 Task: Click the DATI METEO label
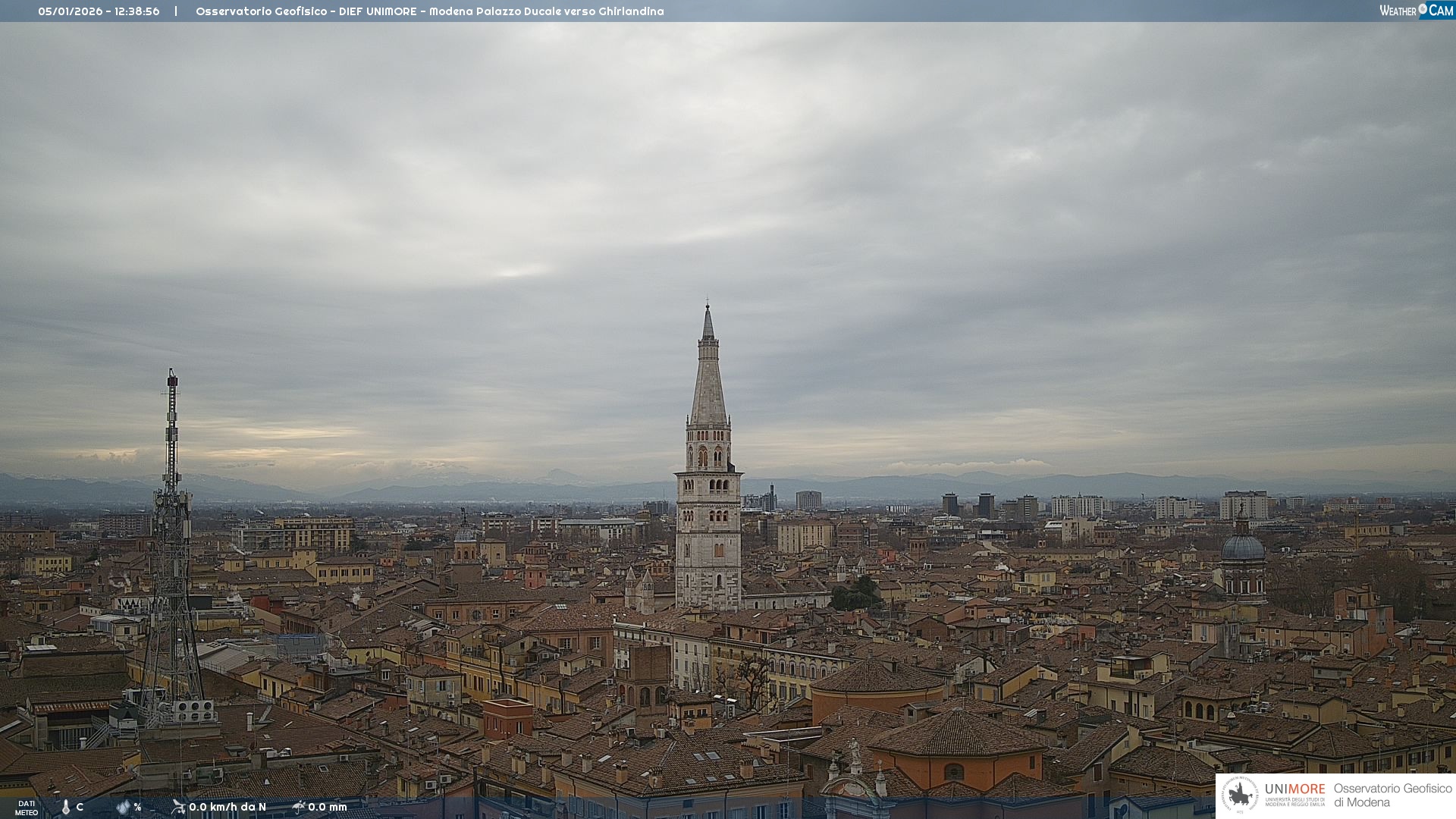(x=27, y=808)
